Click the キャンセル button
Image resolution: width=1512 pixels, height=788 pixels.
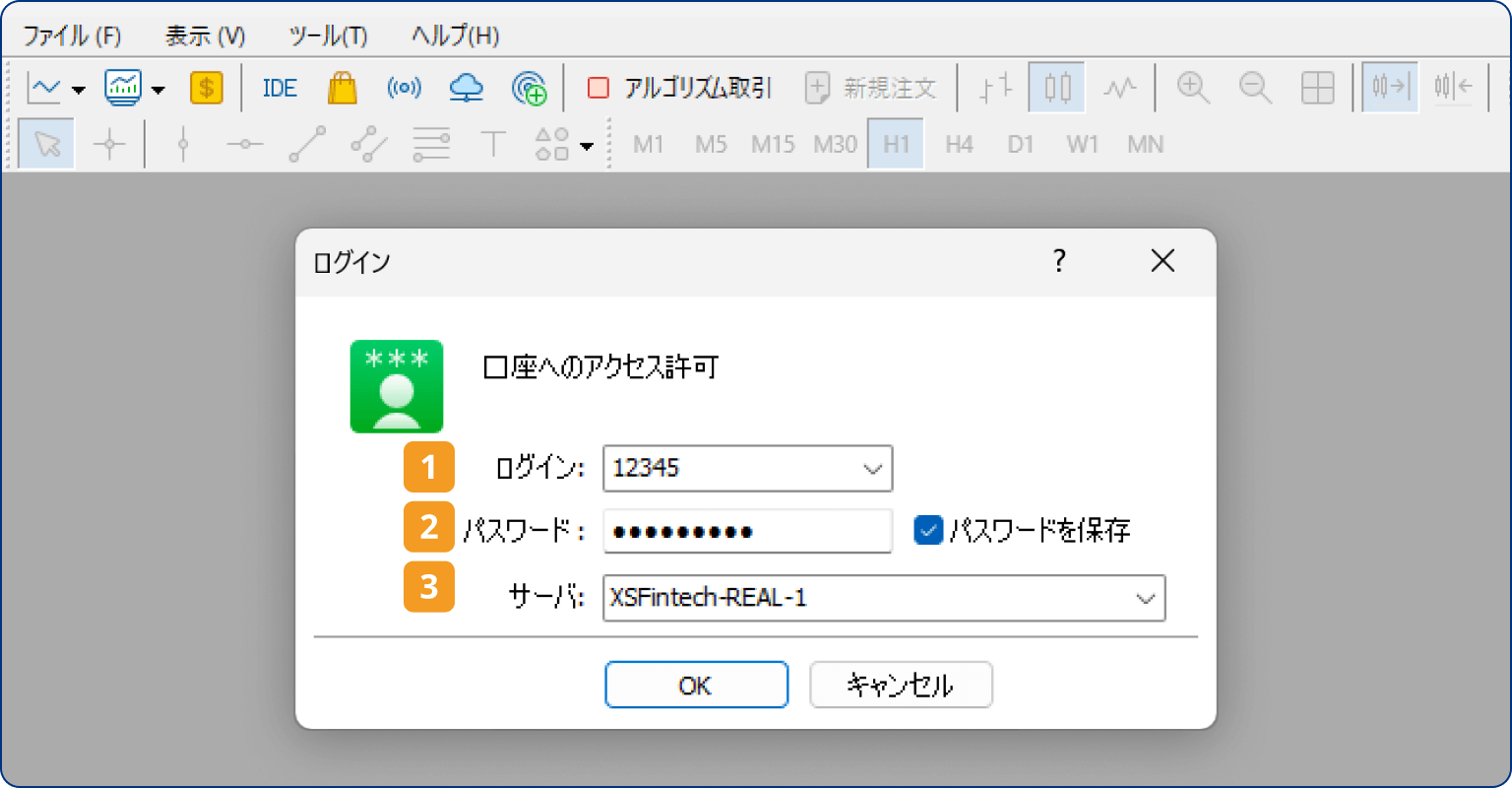pos(901,685)
